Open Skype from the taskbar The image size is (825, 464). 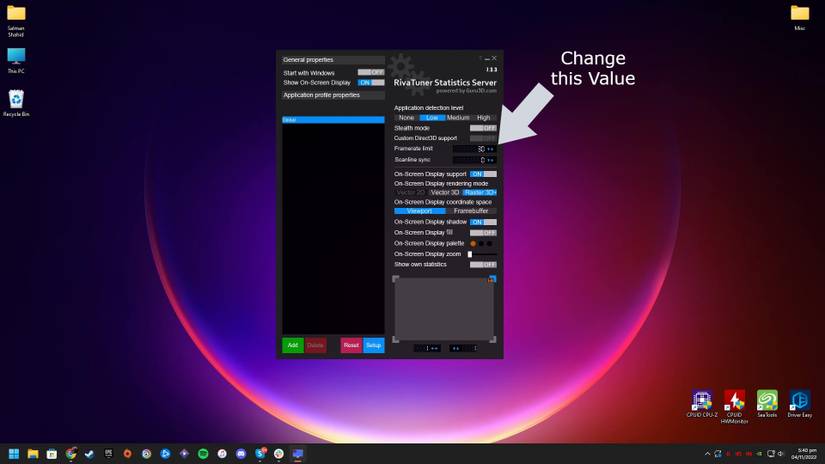click(260, 453)
